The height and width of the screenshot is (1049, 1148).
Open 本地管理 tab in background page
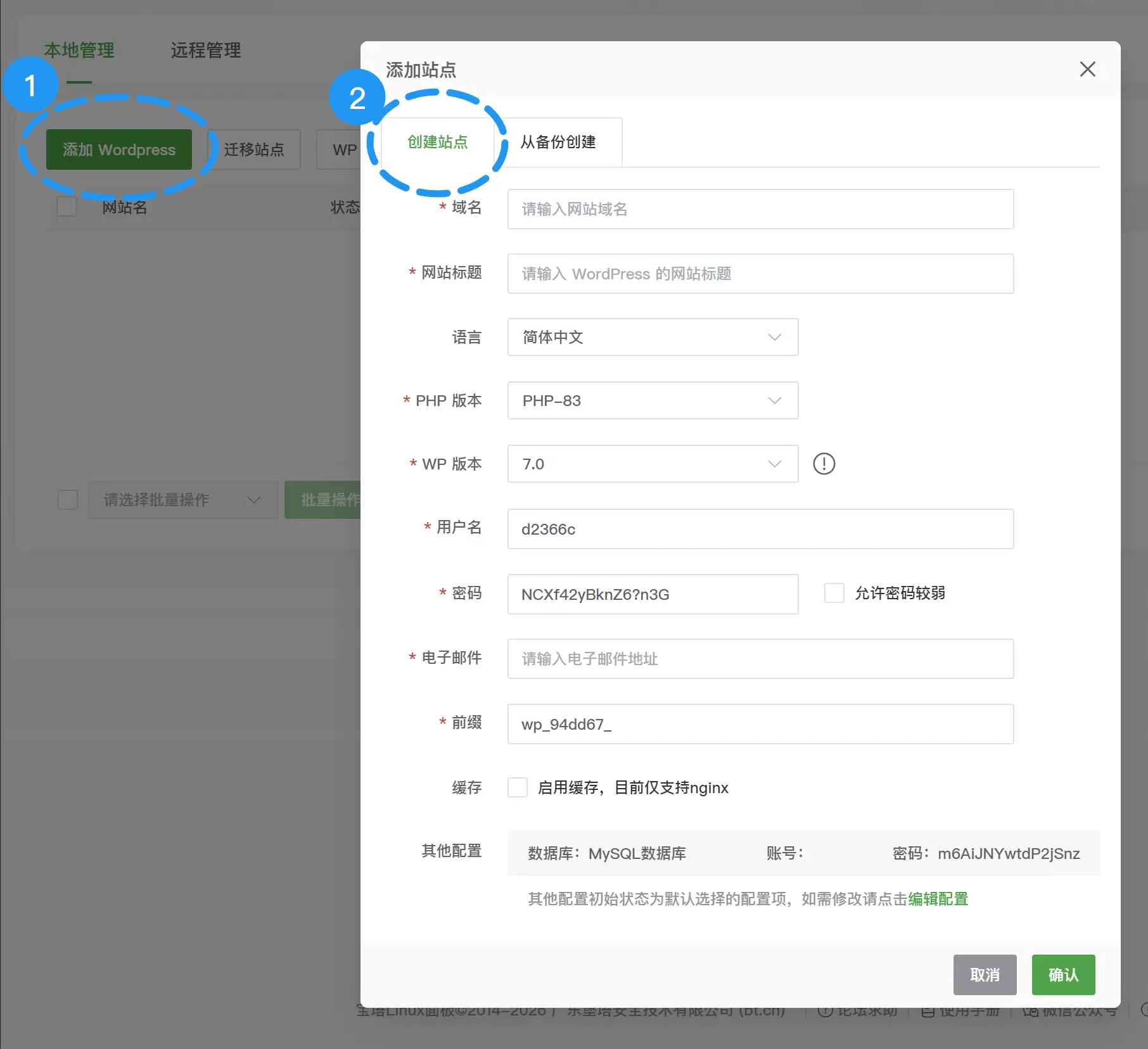79,50
